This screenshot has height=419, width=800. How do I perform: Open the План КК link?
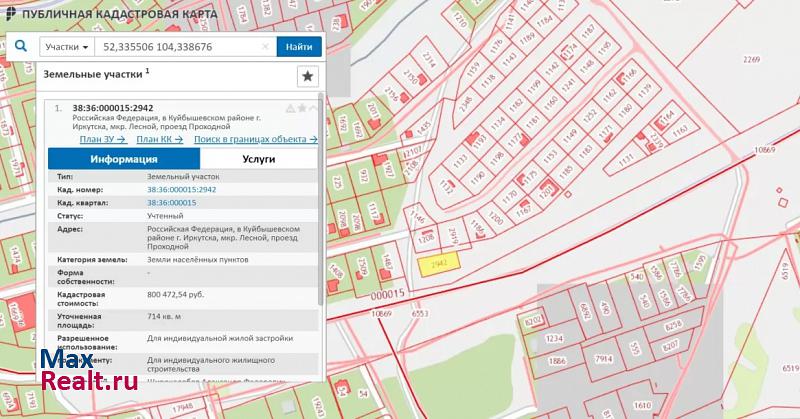tap(159, 139)
